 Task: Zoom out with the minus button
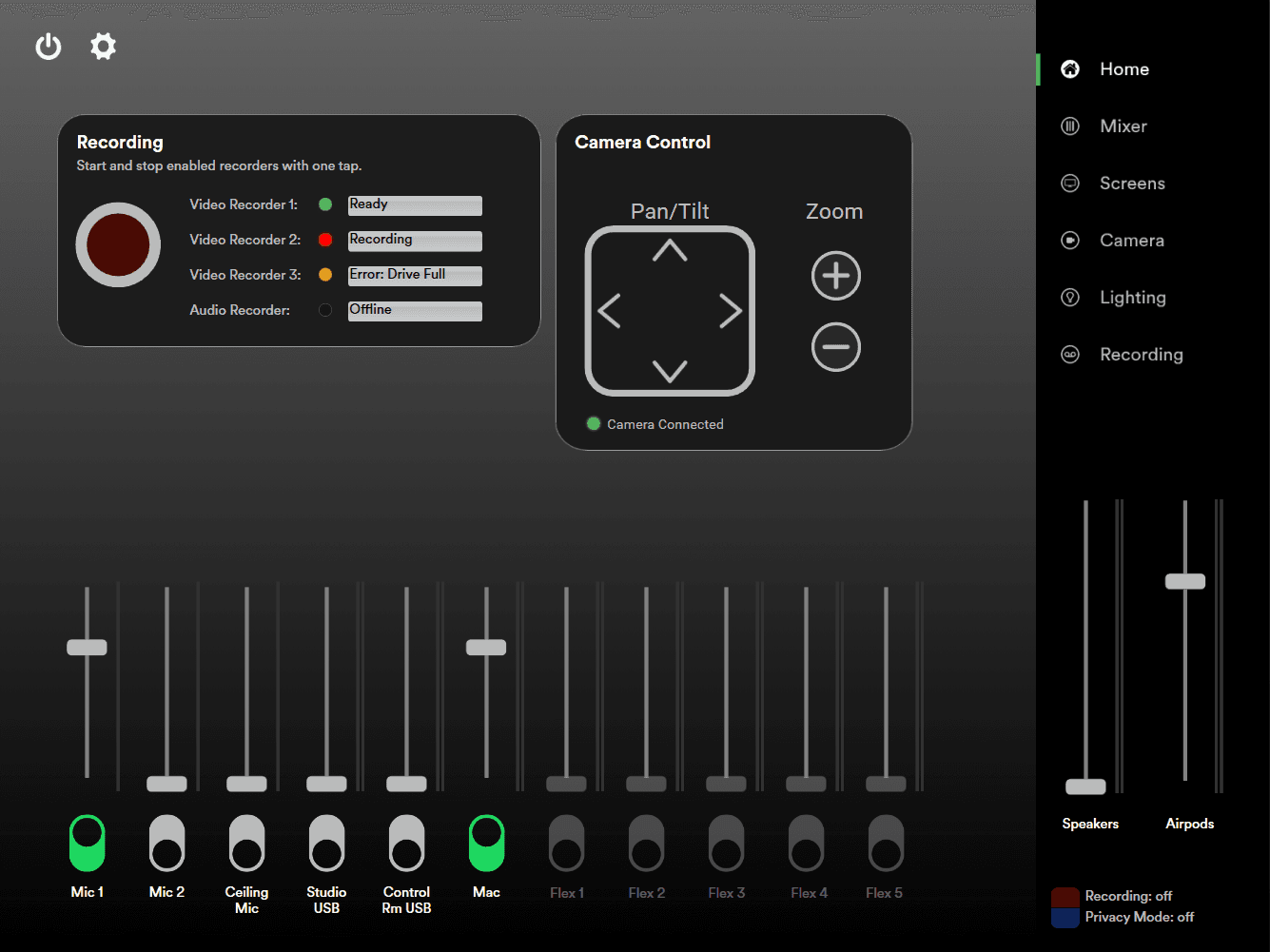tap(836, 347)
